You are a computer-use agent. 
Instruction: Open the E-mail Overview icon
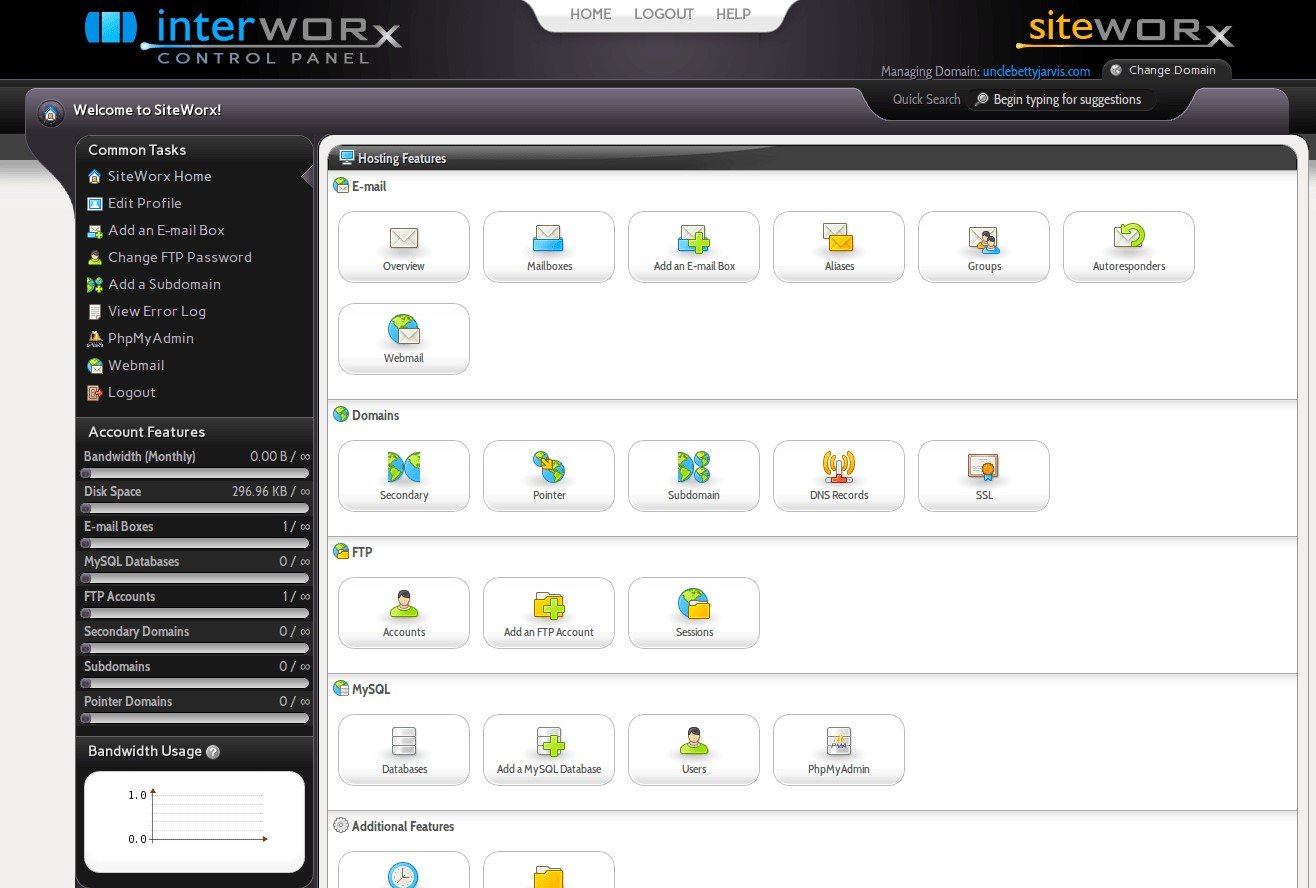[x=404, y=247]
